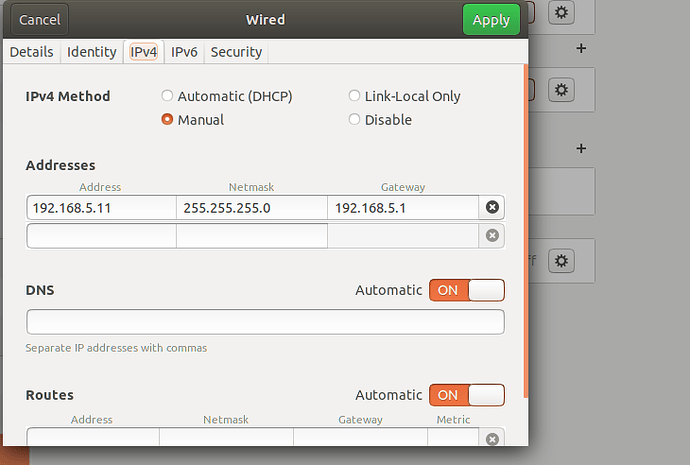The width and height of the screenshot is (690, 465).
Task: Edit the netmask field 255.255.255.0
Action: pos(252,208)
